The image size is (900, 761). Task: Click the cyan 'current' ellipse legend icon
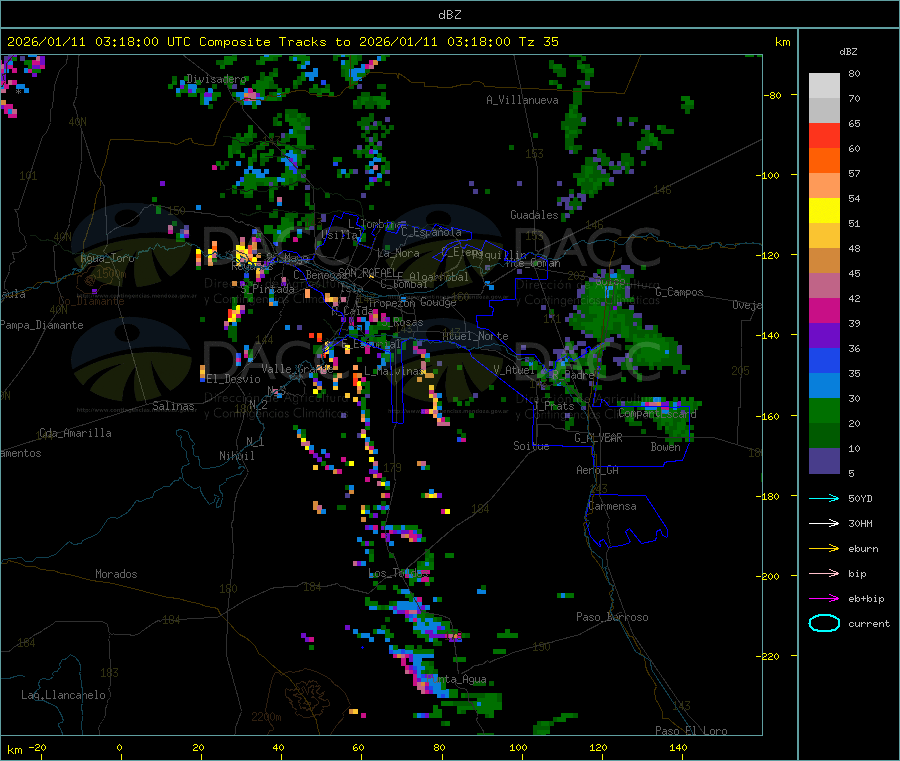824,623
